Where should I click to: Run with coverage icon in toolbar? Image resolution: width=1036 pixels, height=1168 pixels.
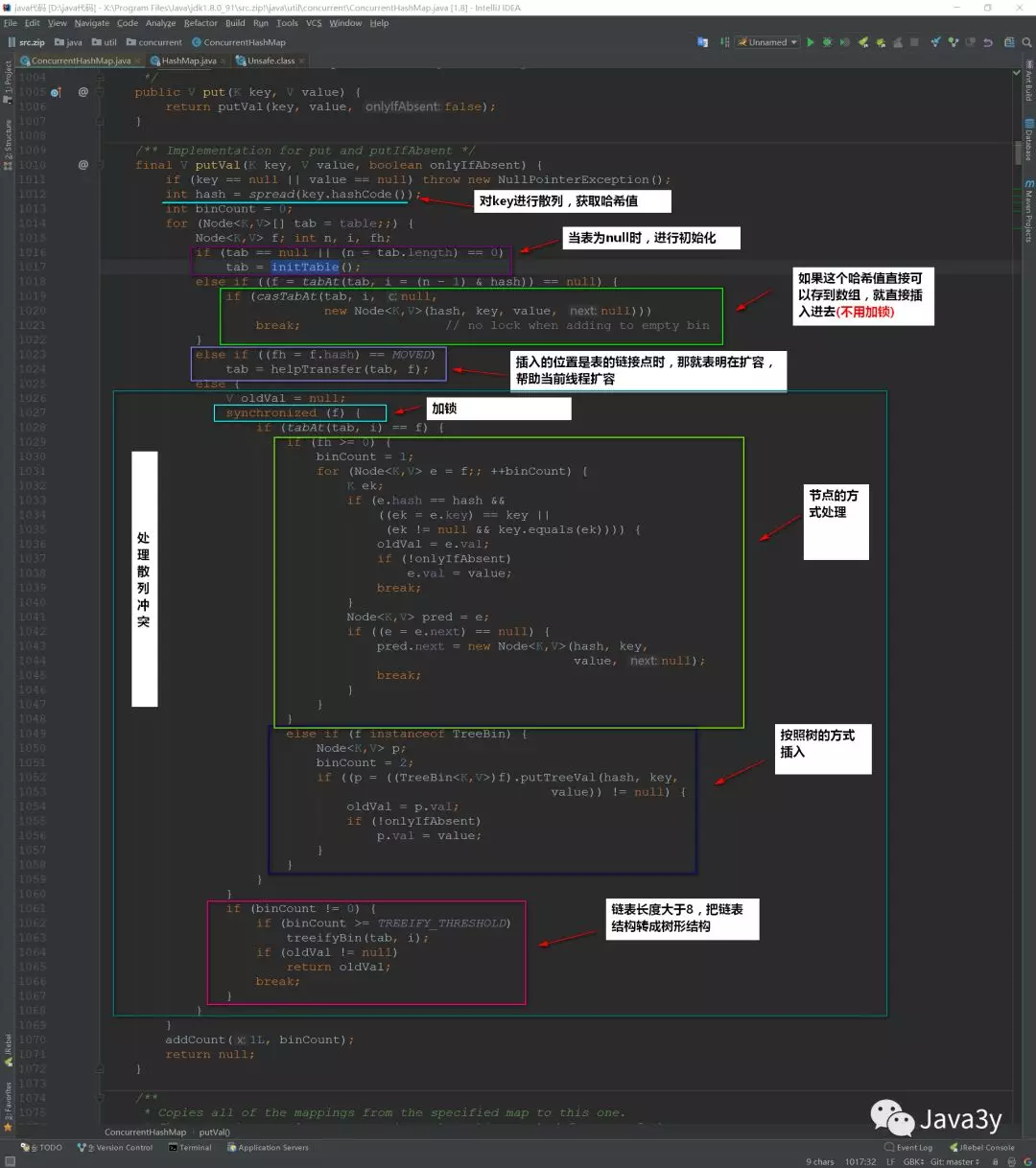pyautogui.click(x=845, y=42)
